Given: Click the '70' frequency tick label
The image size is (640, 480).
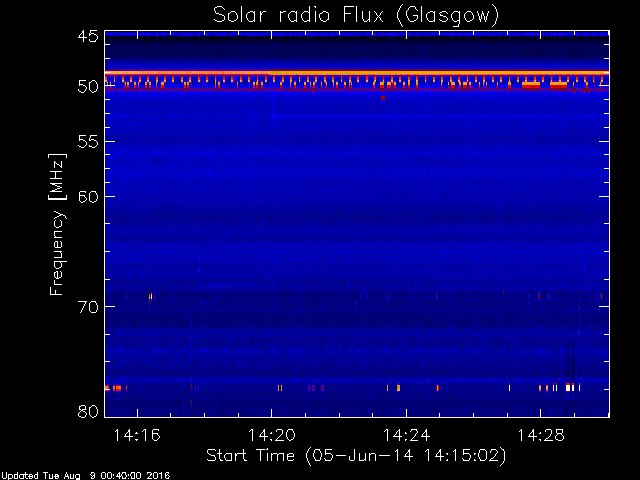Looking at the screenshot, I should pos(88,307).
